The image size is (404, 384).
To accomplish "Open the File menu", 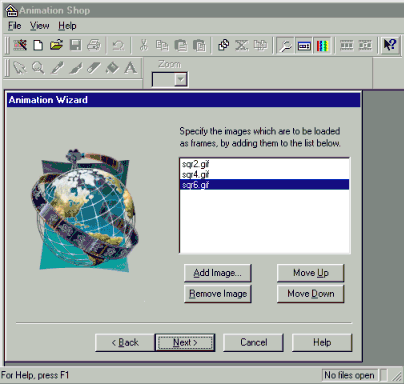I will pyautogui.click(x=15, y=26).
